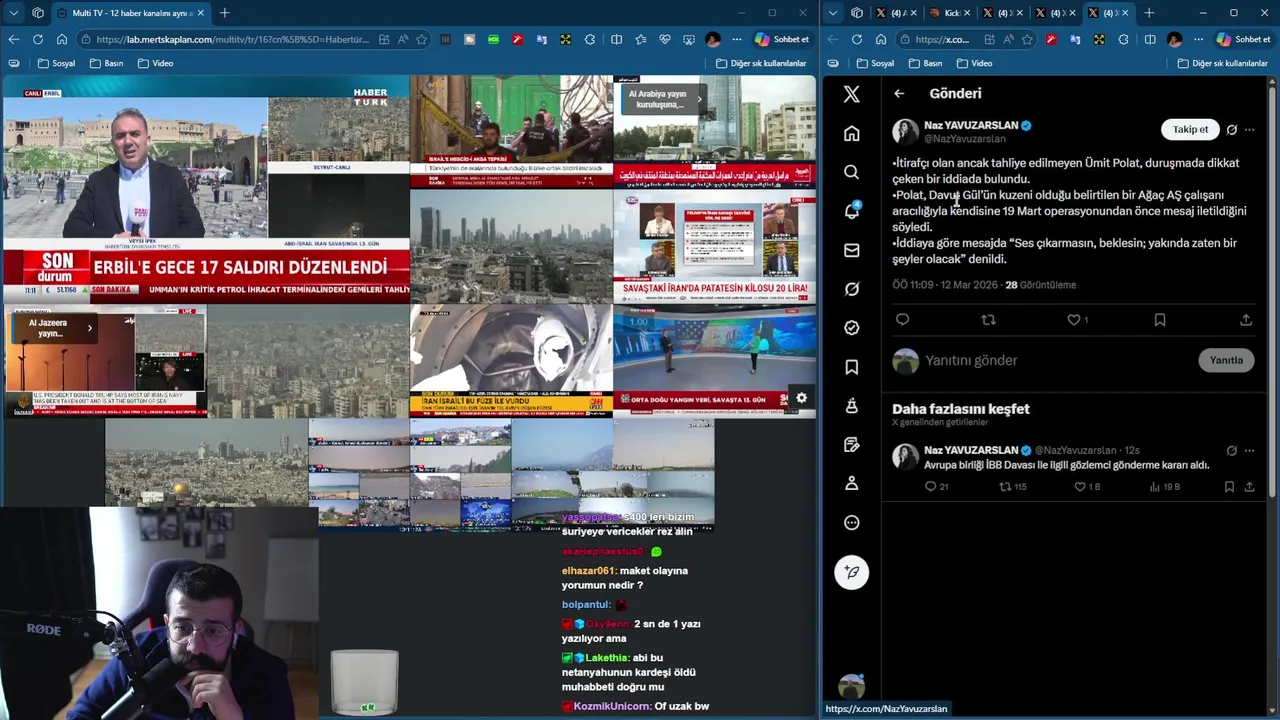The height and width of the screenshot is (720, 1280).
Task: Click 28 Görüntüleme view count
Action: [1040, 285]
